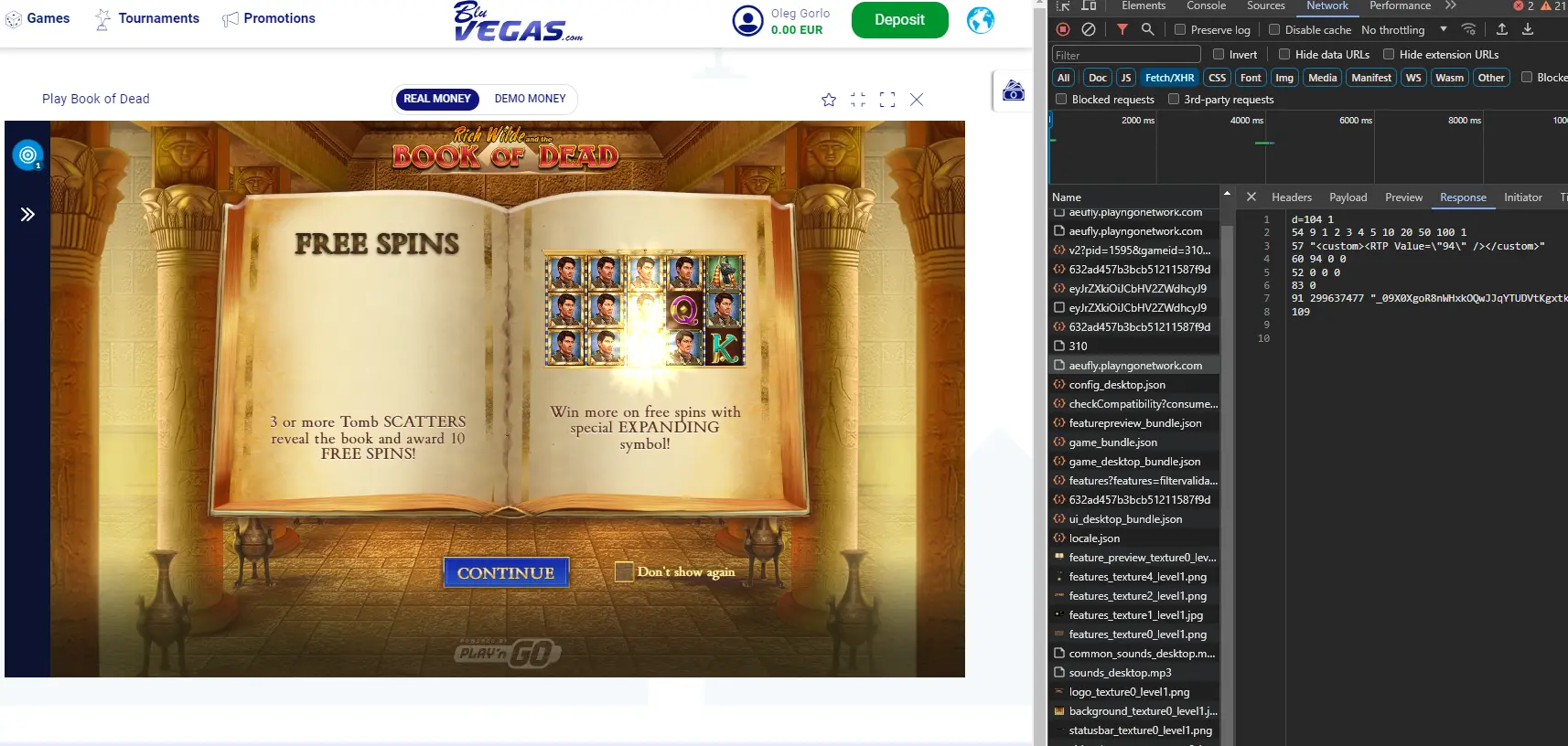Open the user profile avatar icon

[747, 20]
